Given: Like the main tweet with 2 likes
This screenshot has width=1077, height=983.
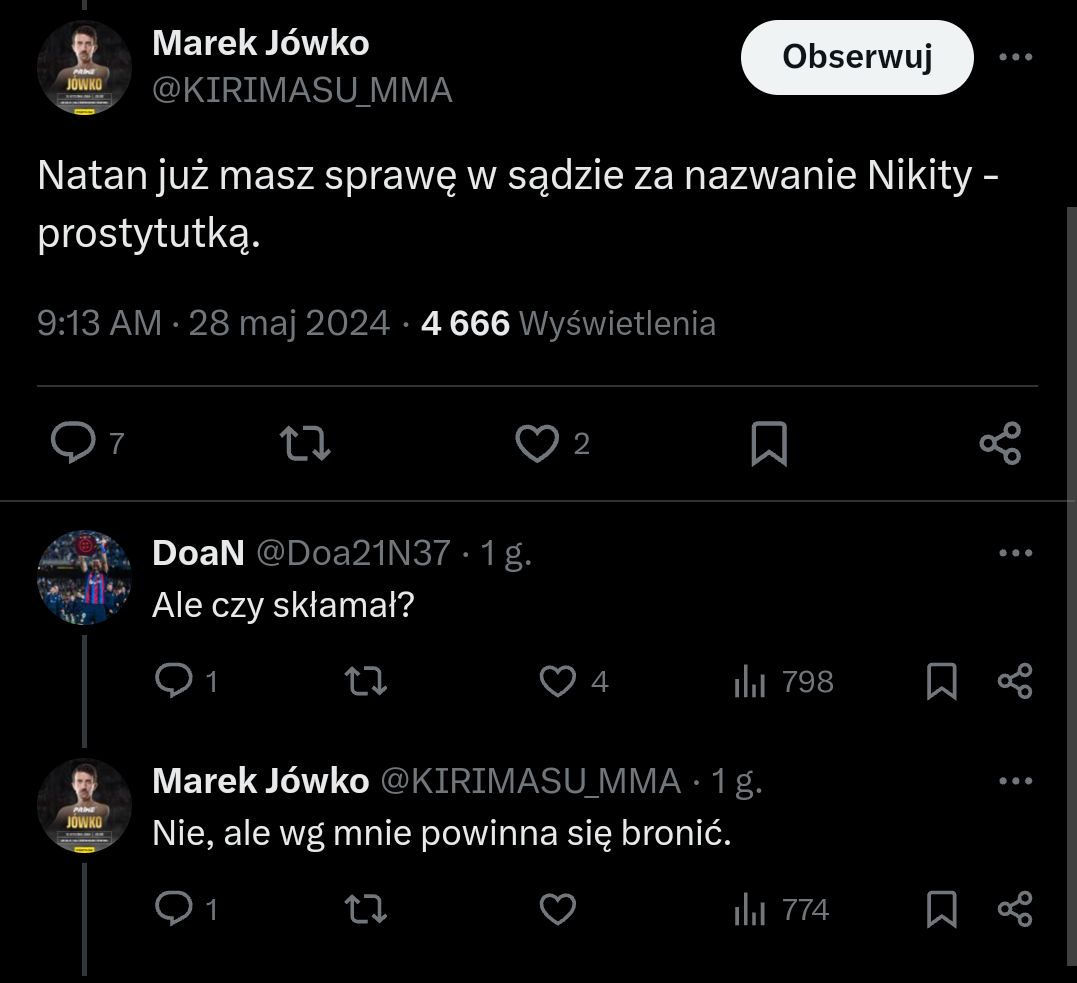Looking at the screenshot, I should pos(536,443).
